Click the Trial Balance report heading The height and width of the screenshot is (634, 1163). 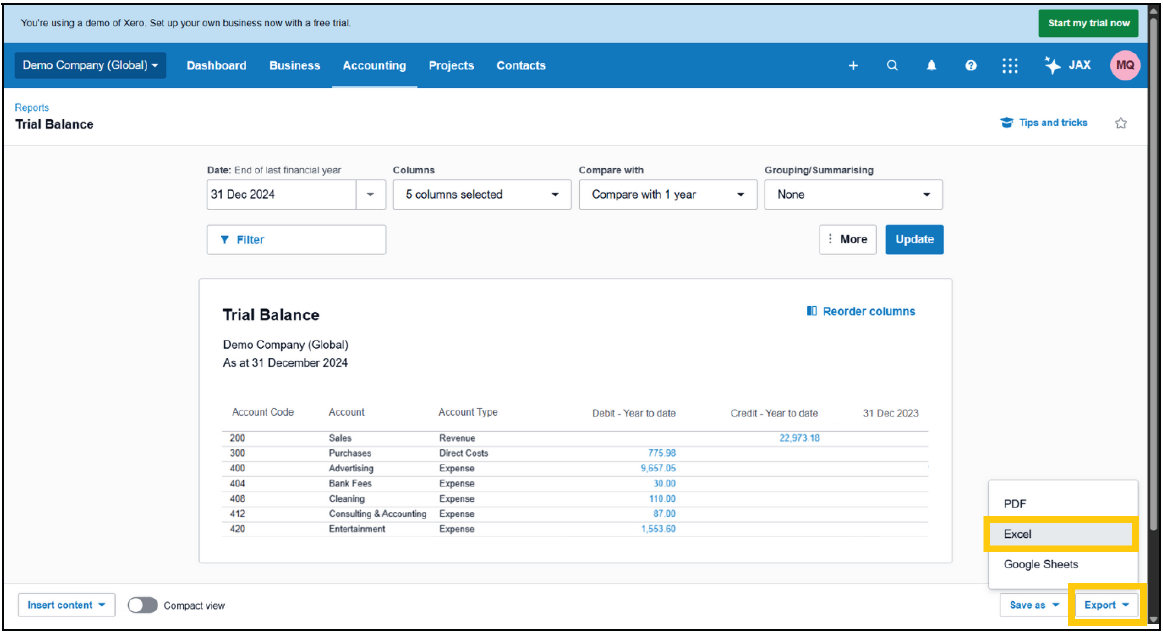pyautogui.click(x=271, y=314)
